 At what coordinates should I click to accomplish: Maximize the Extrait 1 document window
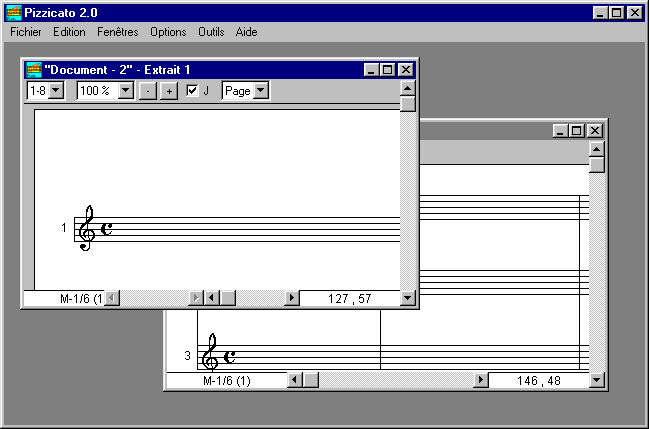pyautogui.click(x=387, y=70)
